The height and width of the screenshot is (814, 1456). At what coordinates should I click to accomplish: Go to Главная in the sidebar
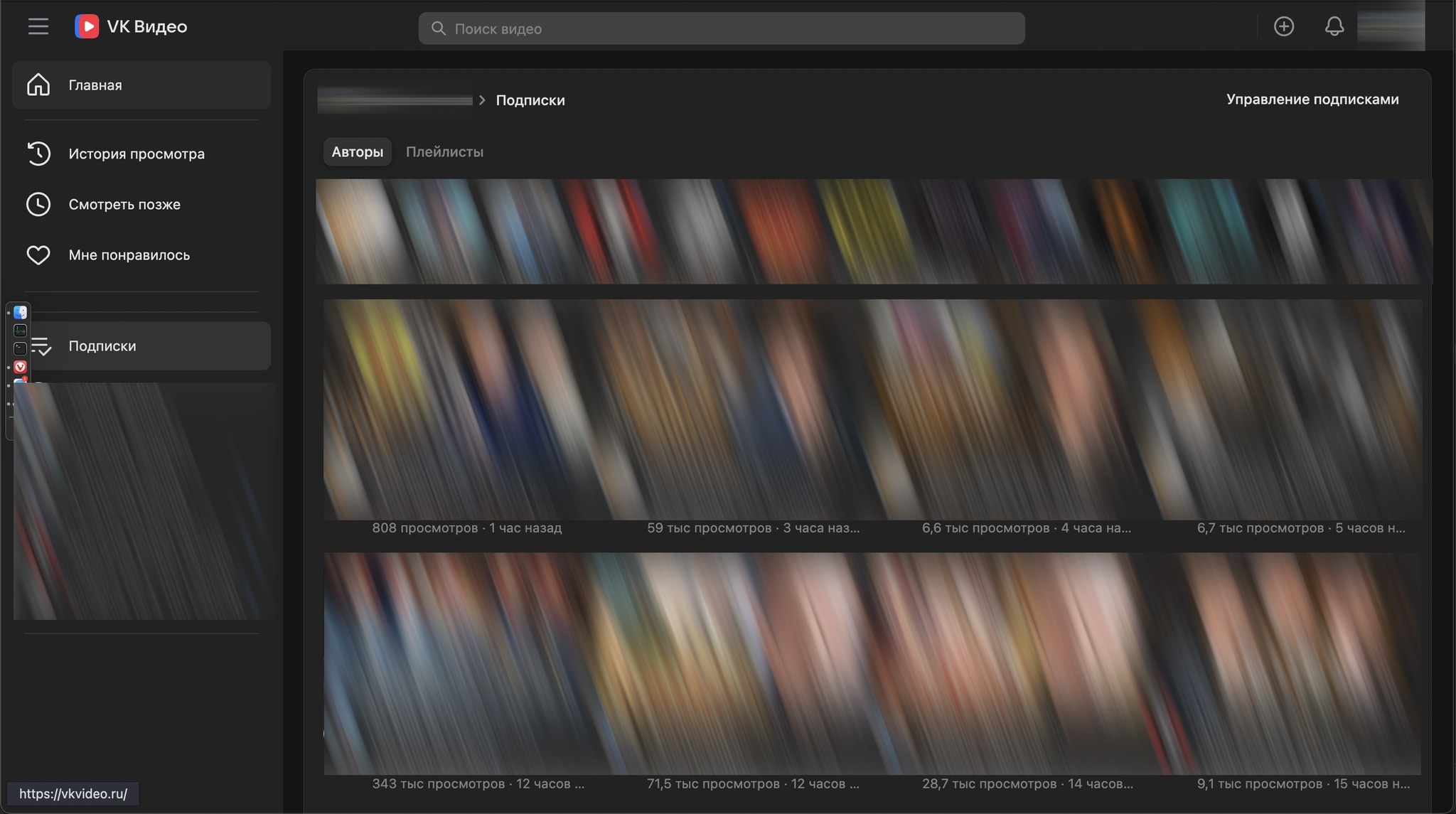coord(95,85)
